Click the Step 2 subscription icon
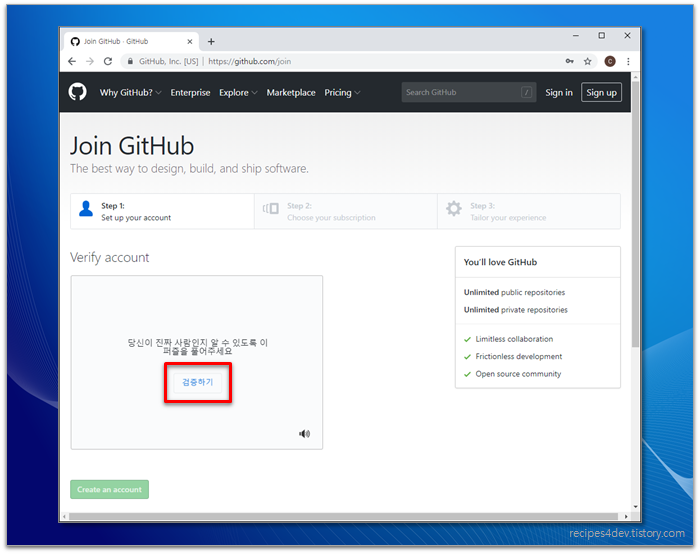 click(271, 209)
